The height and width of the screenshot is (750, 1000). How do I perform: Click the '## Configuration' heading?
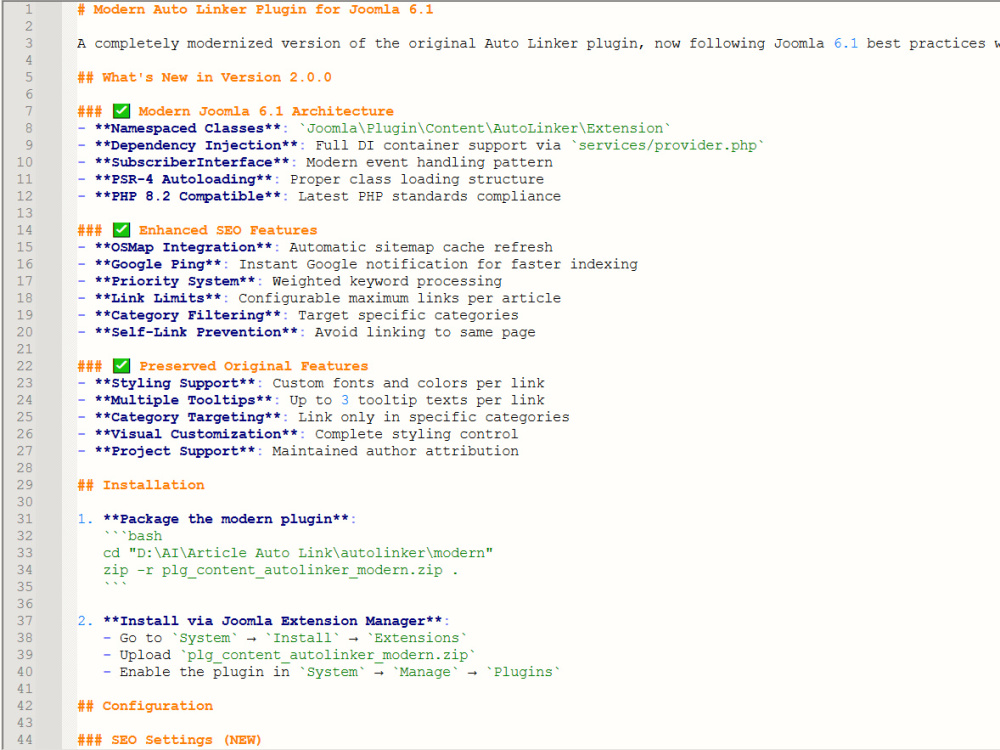pos(145,706)
